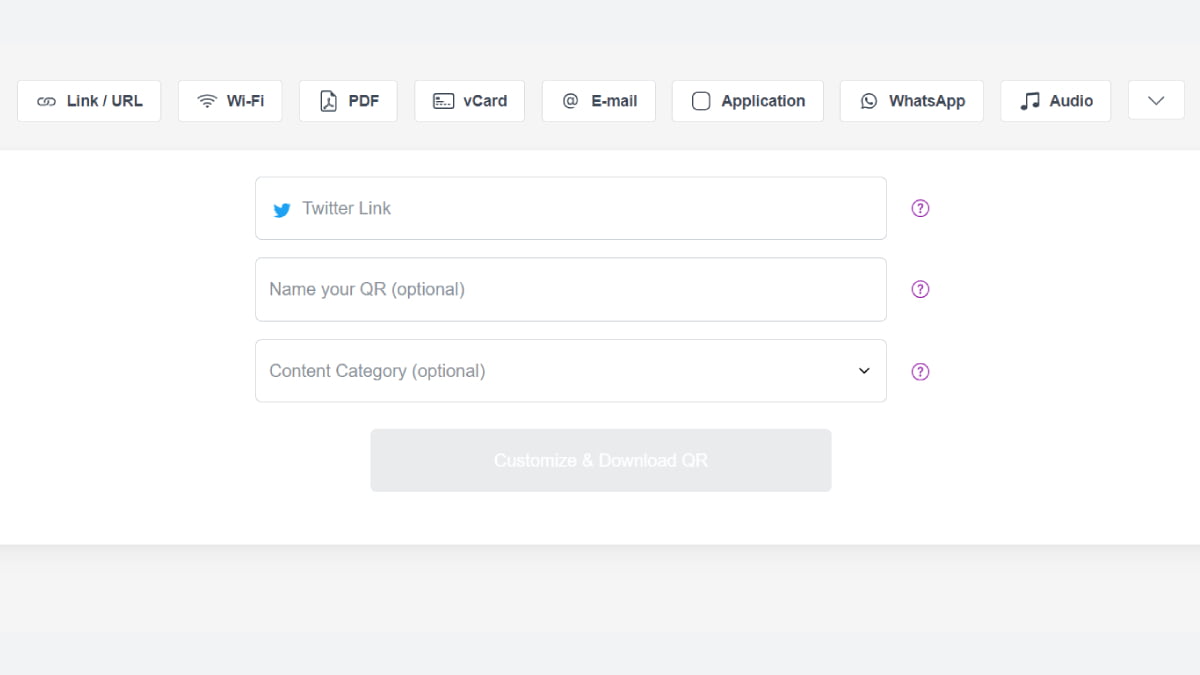Click the Wi-Fi signal icon
The width and height of the screenshot is (1200, 675).
point(207,101)
